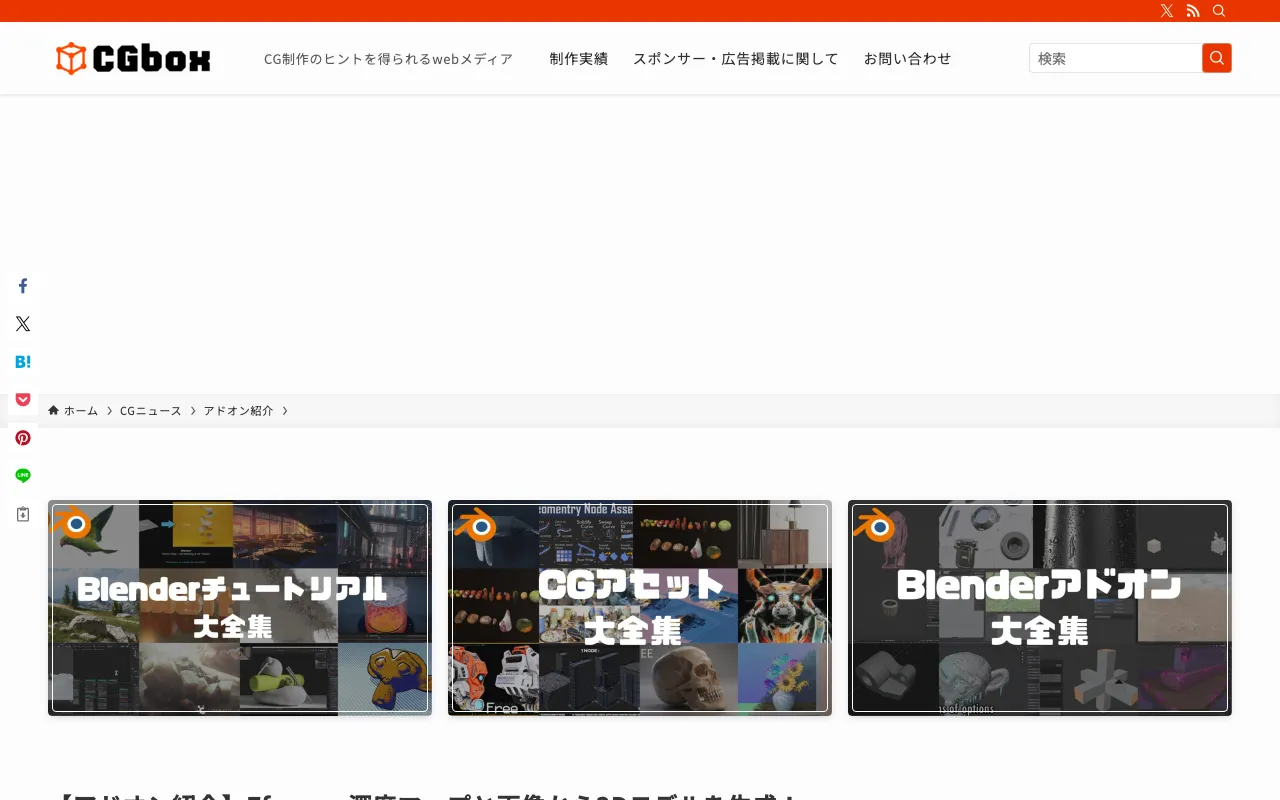Screen dimensions: 1280x800
Task: Share on LINE via sidebar icon
Action: coord(23,476)
